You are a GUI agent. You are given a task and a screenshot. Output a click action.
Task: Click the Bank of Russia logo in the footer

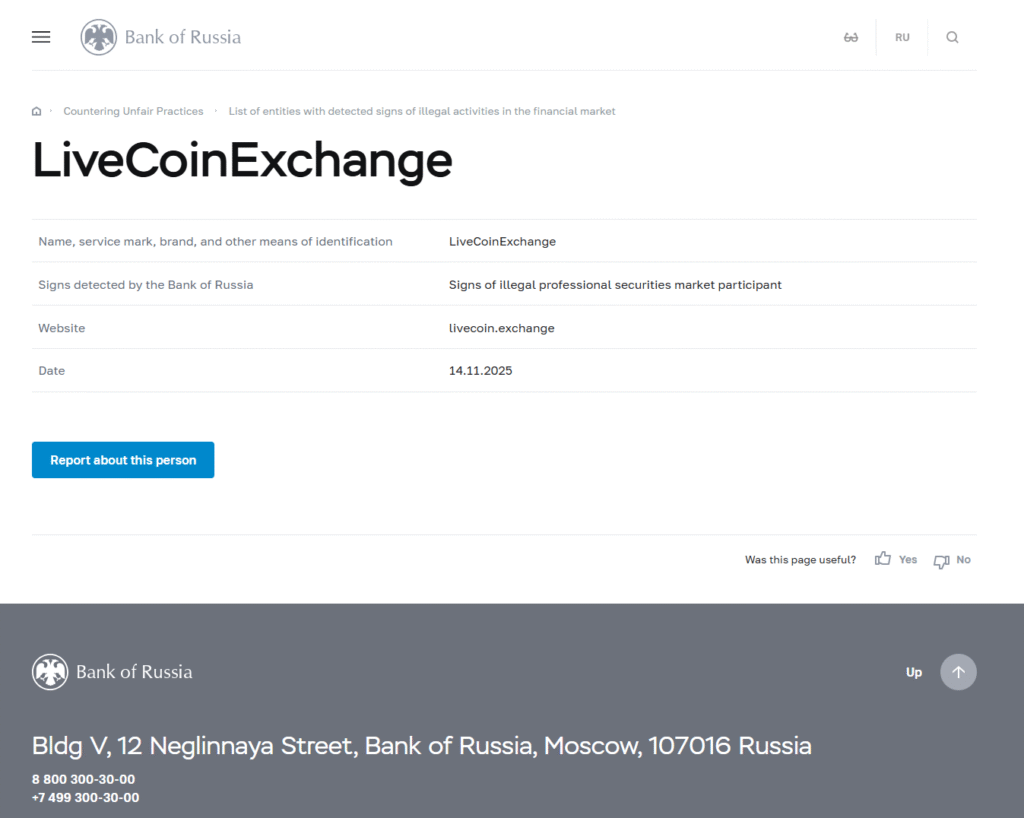click(50, 671)
